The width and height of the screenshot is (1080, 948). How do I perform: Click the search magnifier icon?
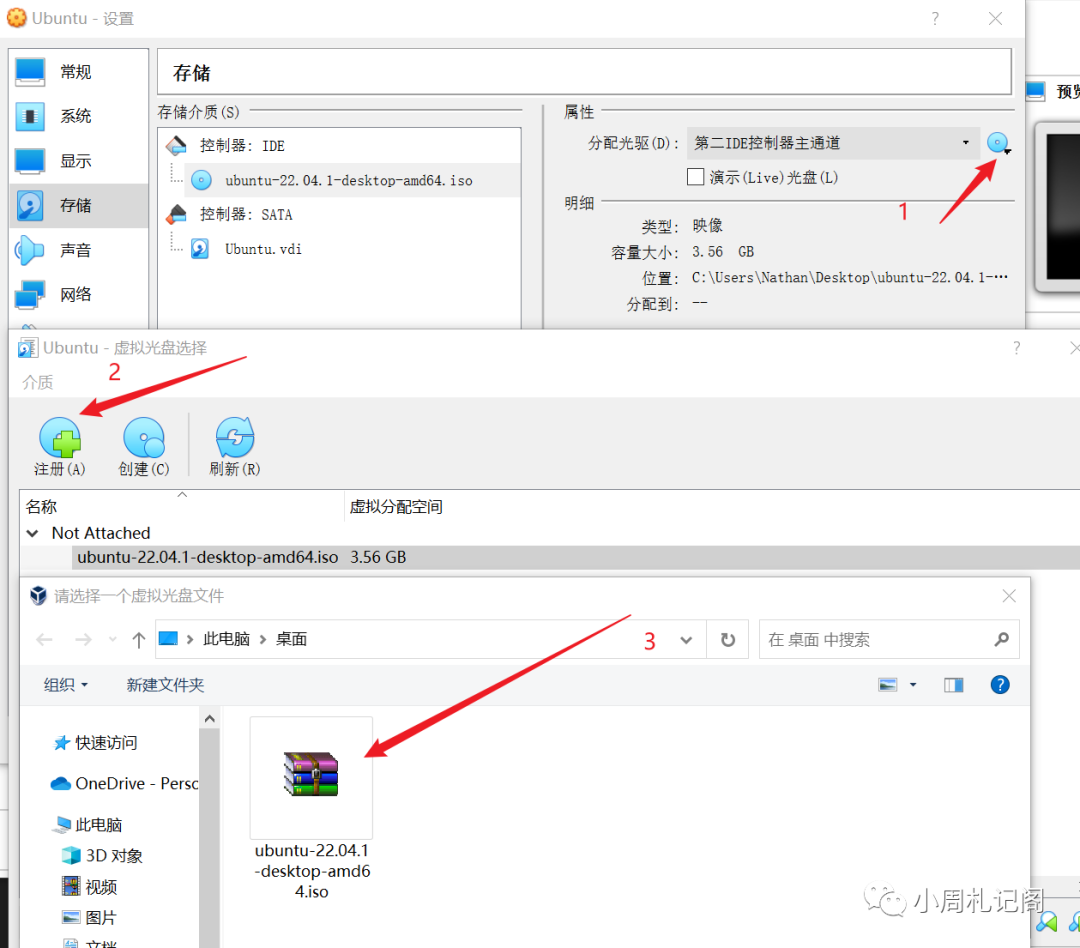coord(1002,640)
